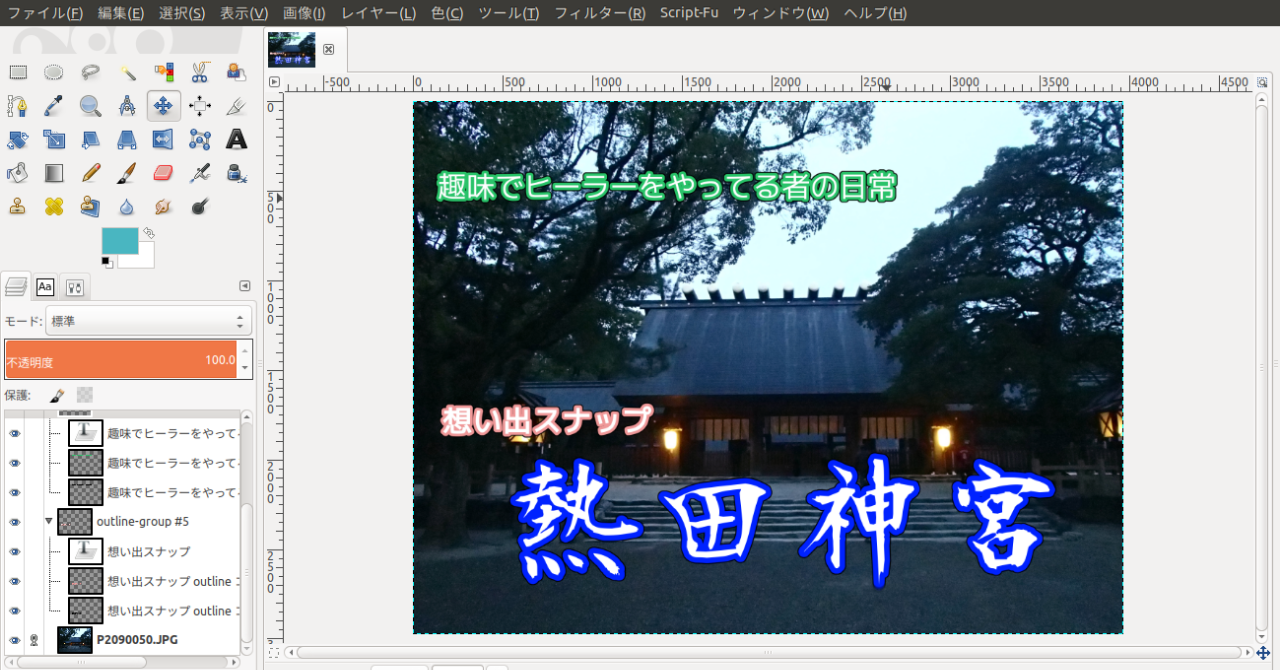Image resolution: width=1280 pixels, height=670 pixels.
Task: Select the Bucket Fill tool
Action: [18, 173]
